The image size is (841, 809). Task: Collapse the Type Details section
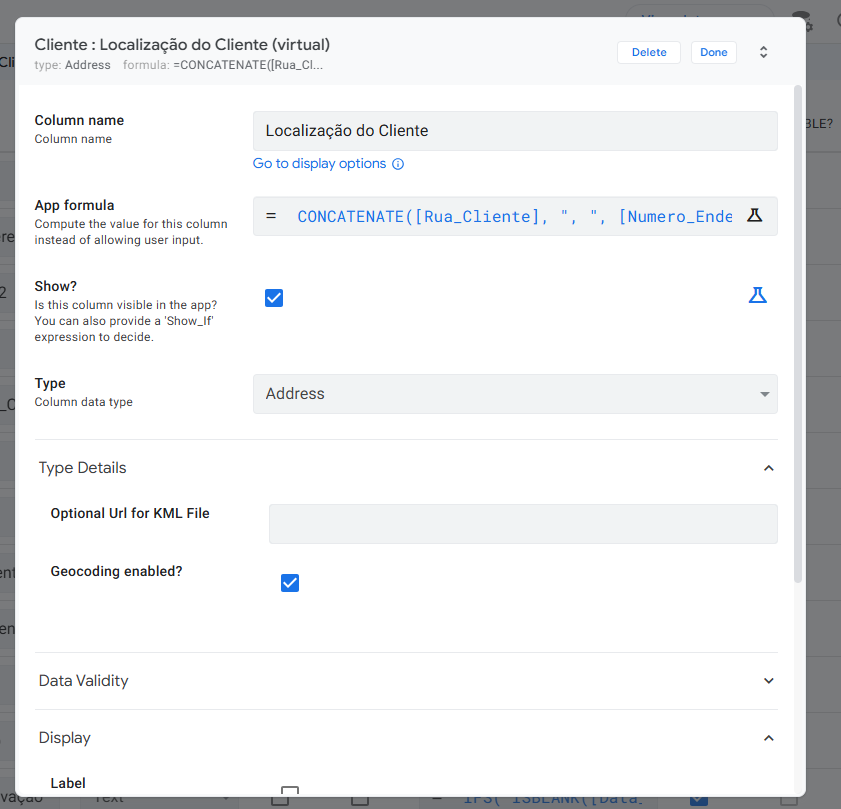coord(768,468)
